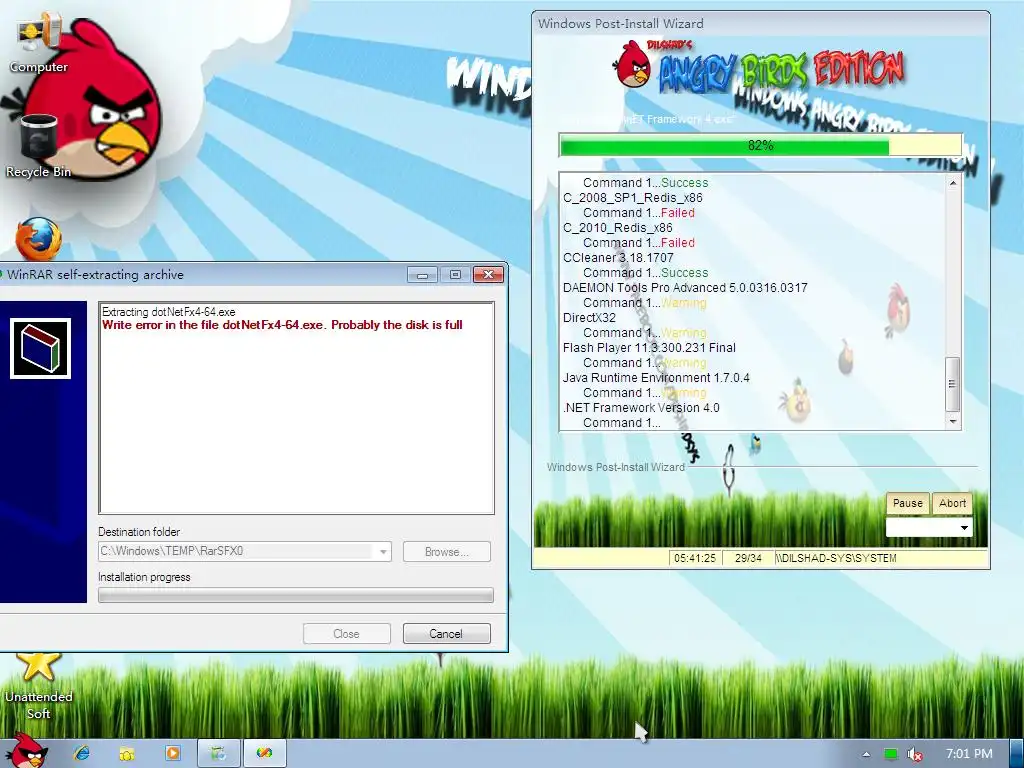
Task: Minimize the WinRAR self-extracting window
Action: [423, 275]
